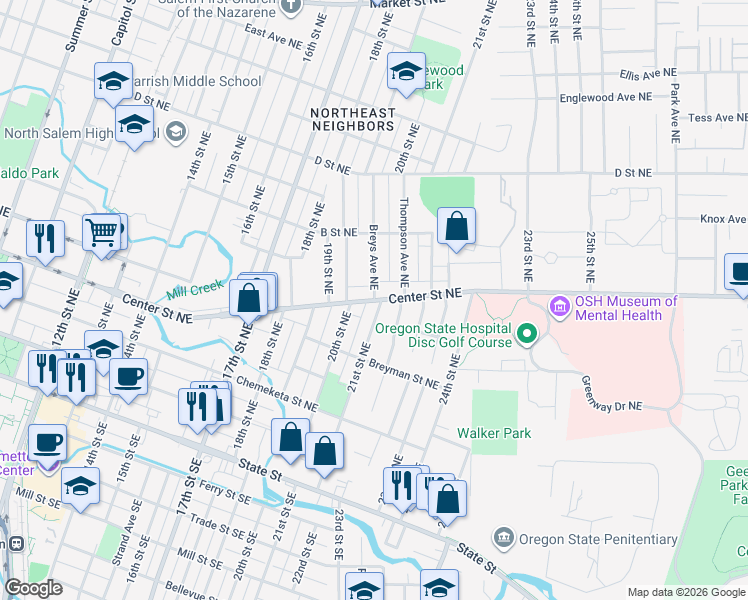Click the coffee cup marker above Mill St SE

tap(48, 445)
